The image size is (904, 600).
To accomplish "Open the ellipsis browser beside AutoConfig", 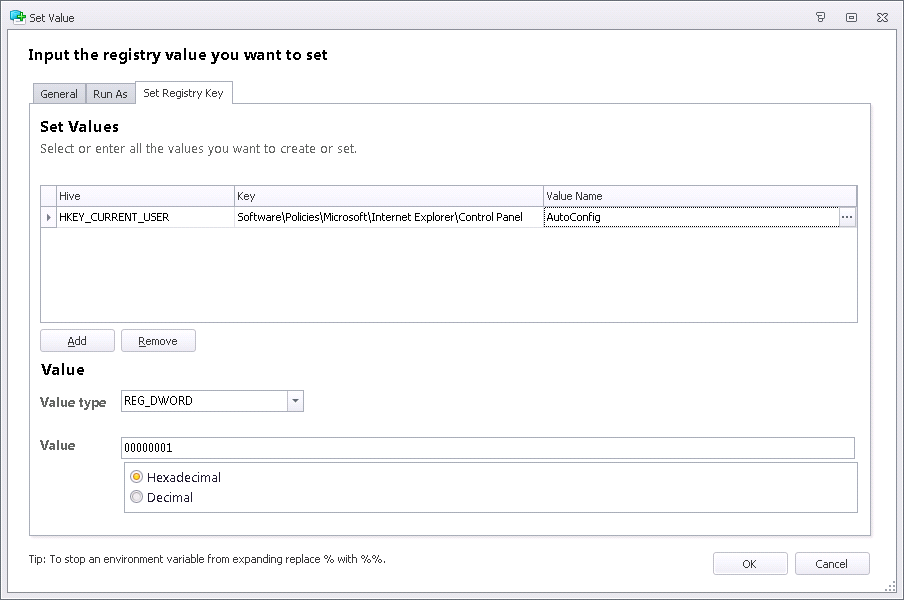I will coord(846,217).
